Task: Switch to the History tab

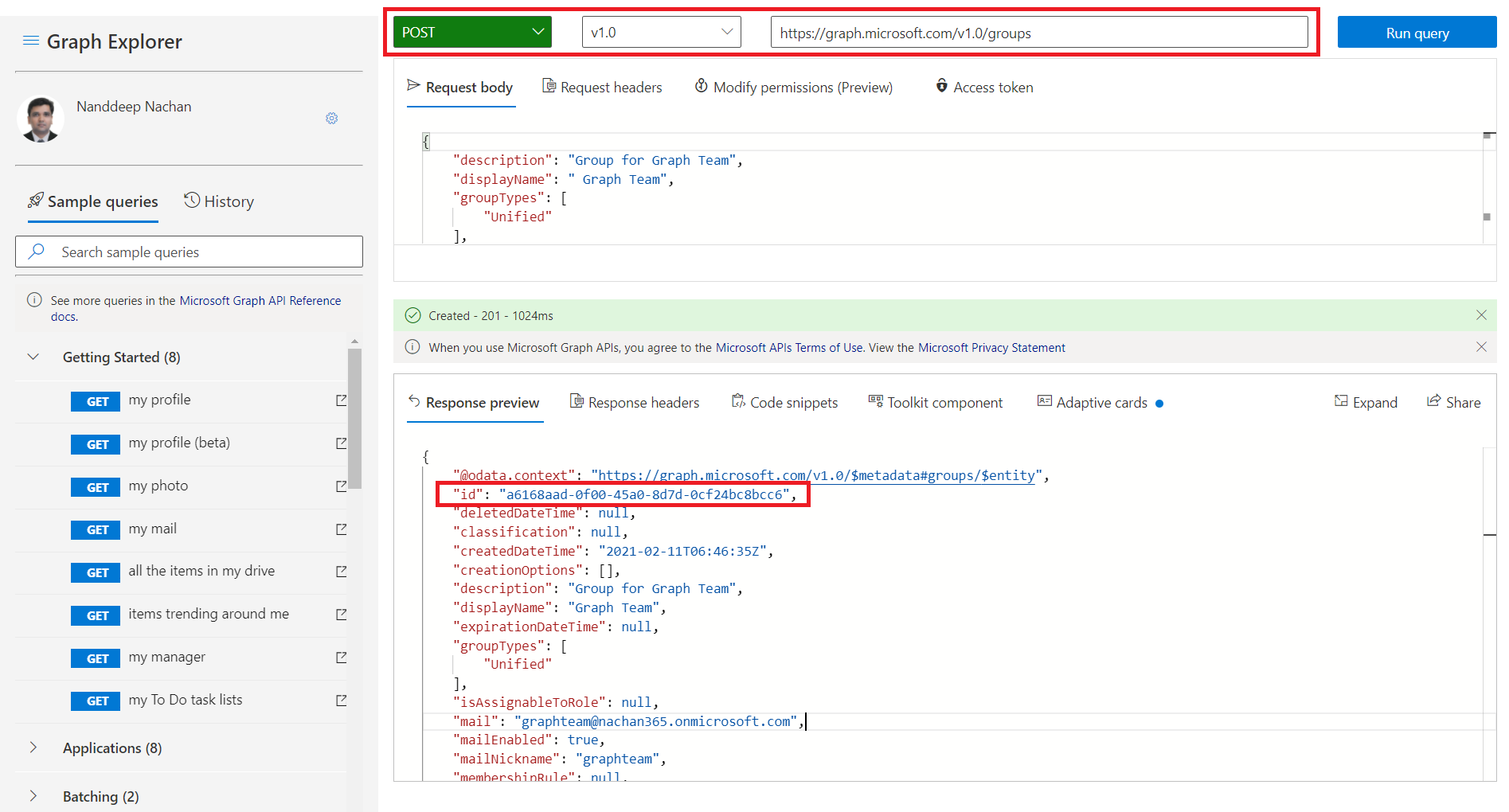Action: [219, 201]
